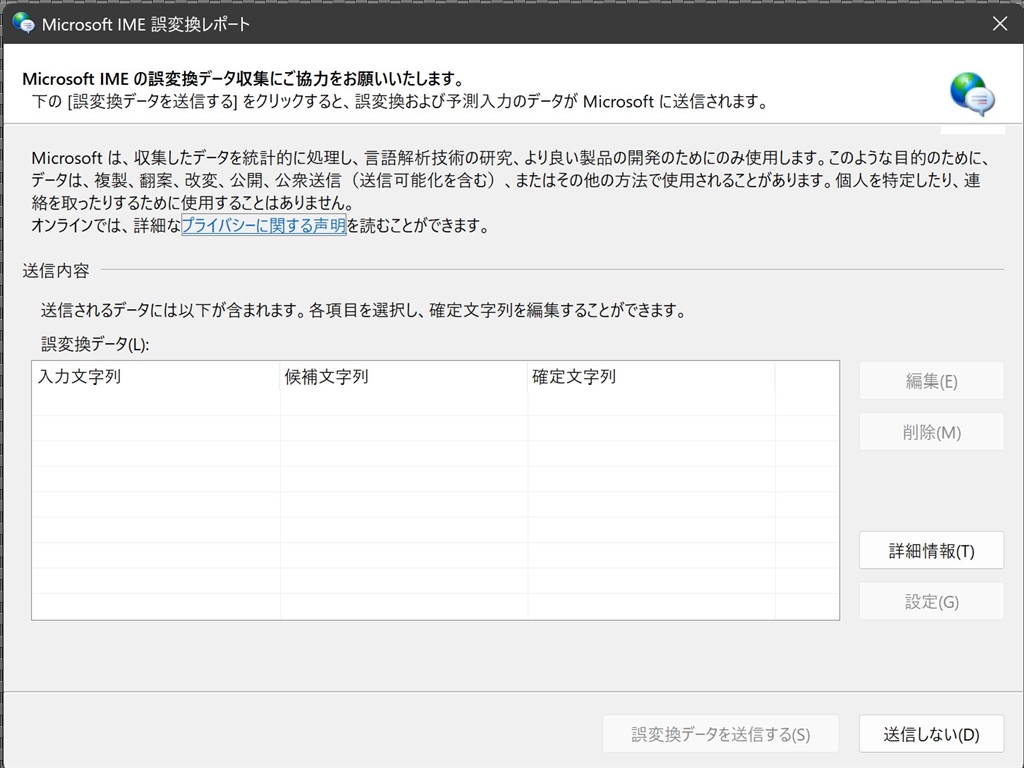The width and height of the screenshot is (1024, 768).
Task: Click the bold heading about 誤変換データ収集
Action: pos(244,79)
